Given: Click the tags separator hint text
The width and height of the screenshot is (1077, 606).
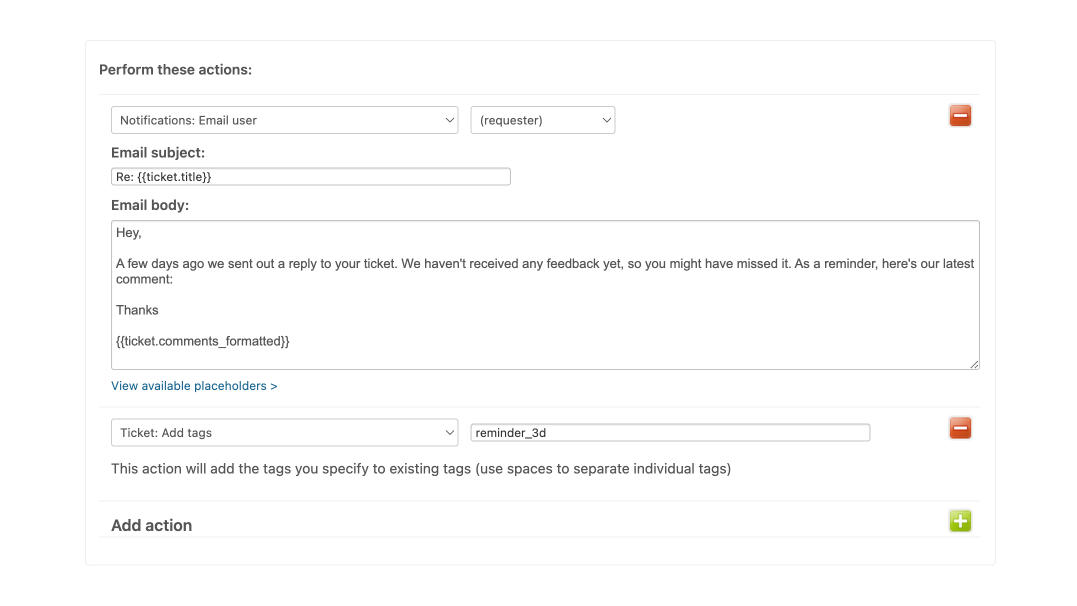Looking at the screenshot, I should pyautogui.click(x=421, y=469).
